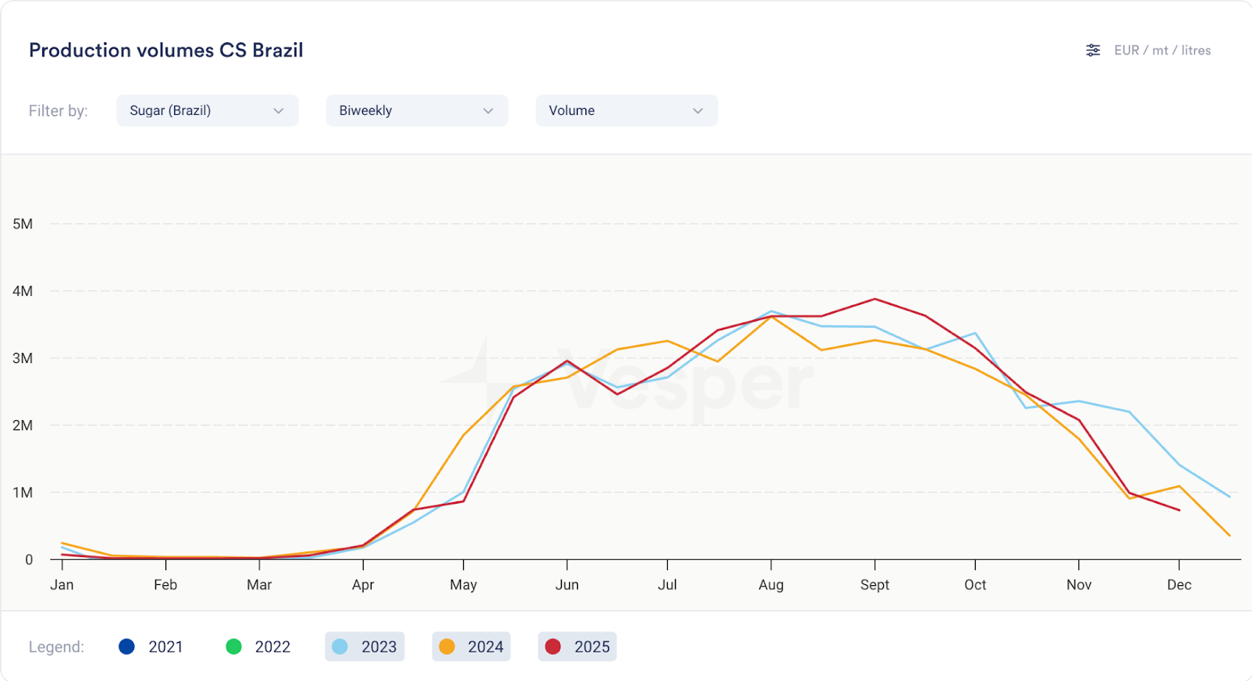Click the Production volumes CS Brazil title
This screenshot has height=681, width=1252.
[x=166, y=50]
